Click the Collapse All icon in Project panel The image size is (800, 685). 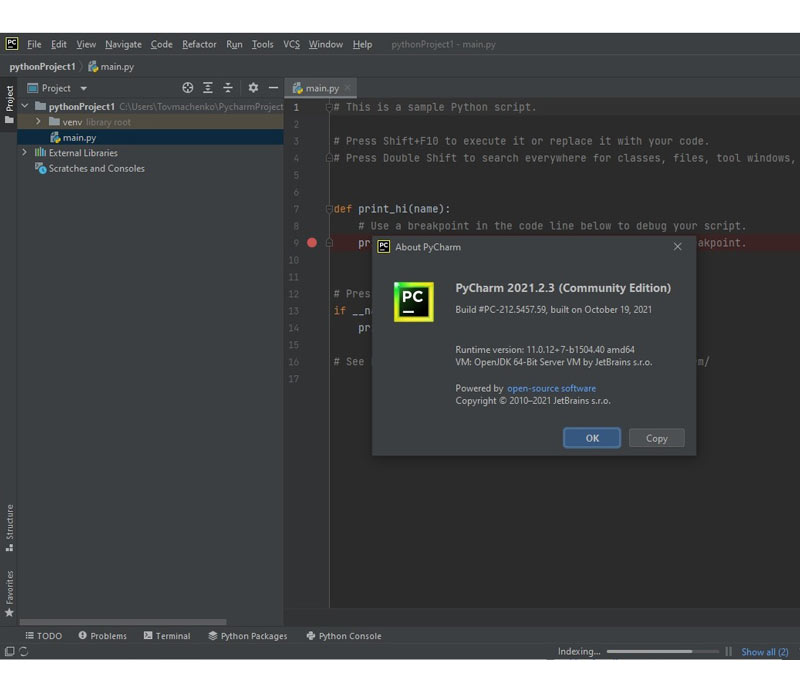[x=228, y=88]
